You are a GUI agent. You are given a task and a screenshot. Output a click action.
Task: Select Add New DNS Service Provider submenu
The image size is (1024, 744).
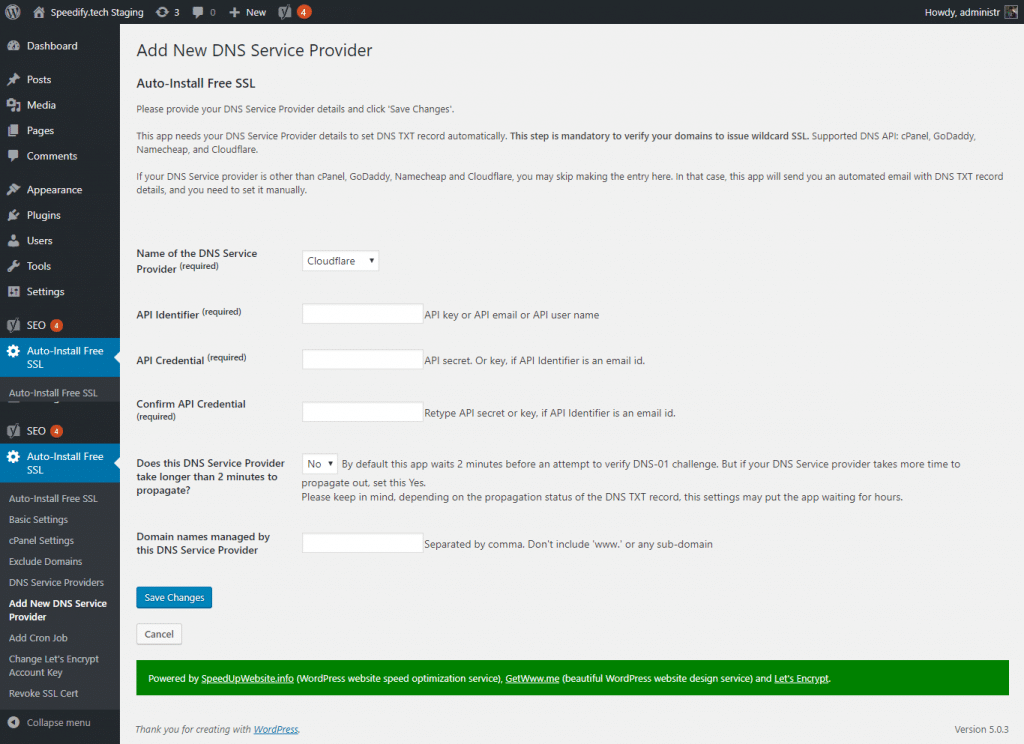(57, 610)
